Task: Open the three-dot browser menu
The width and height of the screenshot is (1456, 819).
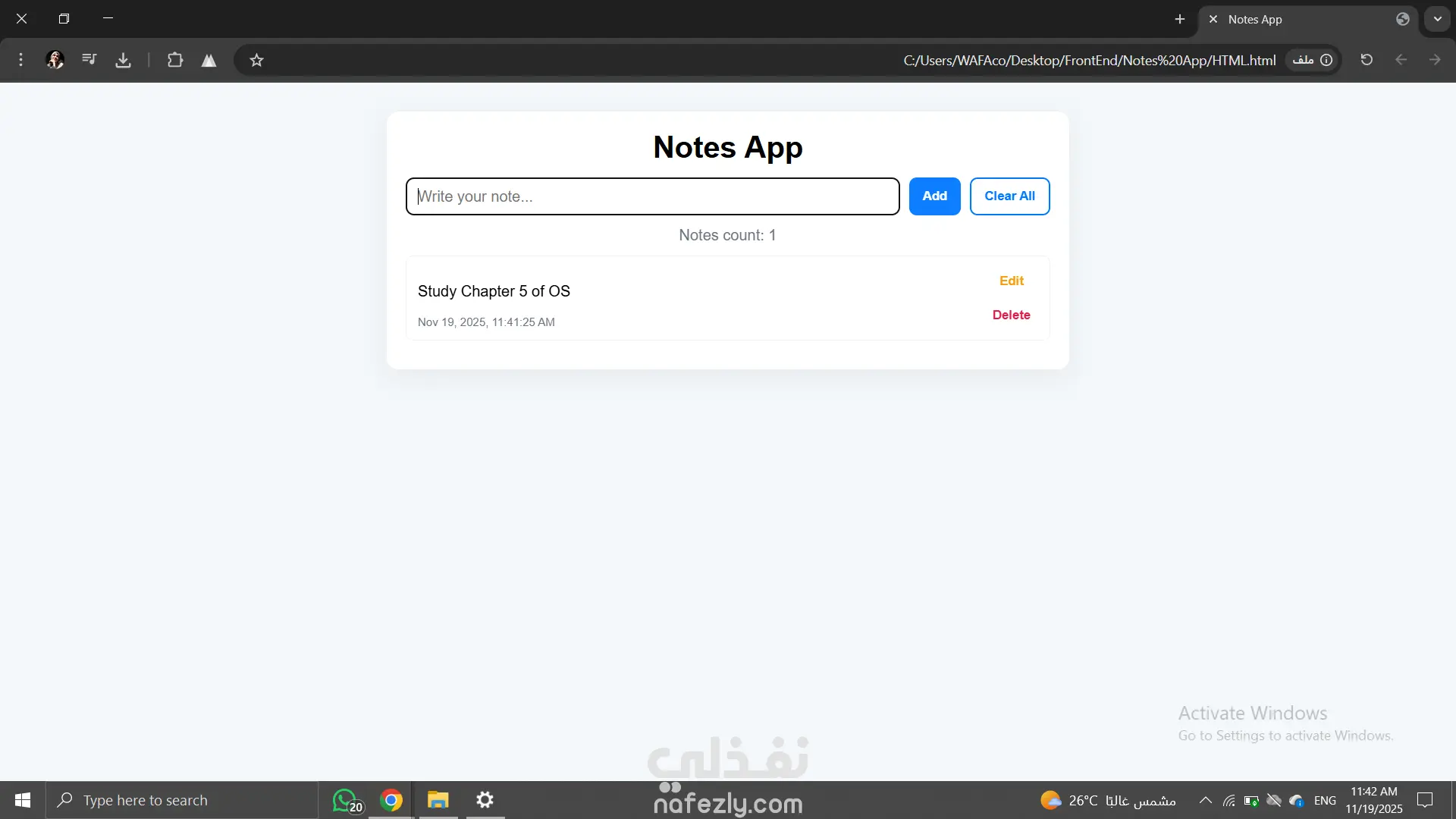Action: click(x=20, y=60)
